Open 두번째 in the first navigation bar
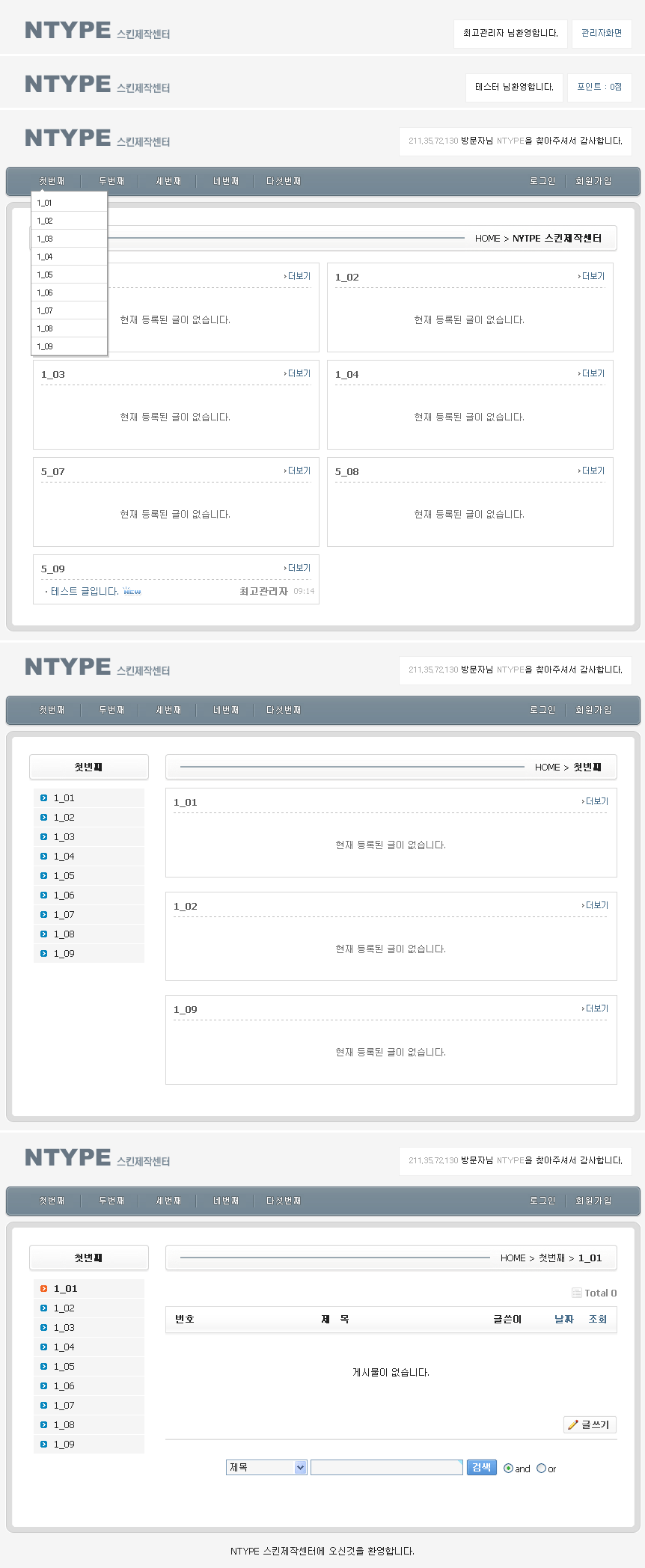Image resolution: width=645 pixels, height=1568 pixels. (x=111, y=181)
